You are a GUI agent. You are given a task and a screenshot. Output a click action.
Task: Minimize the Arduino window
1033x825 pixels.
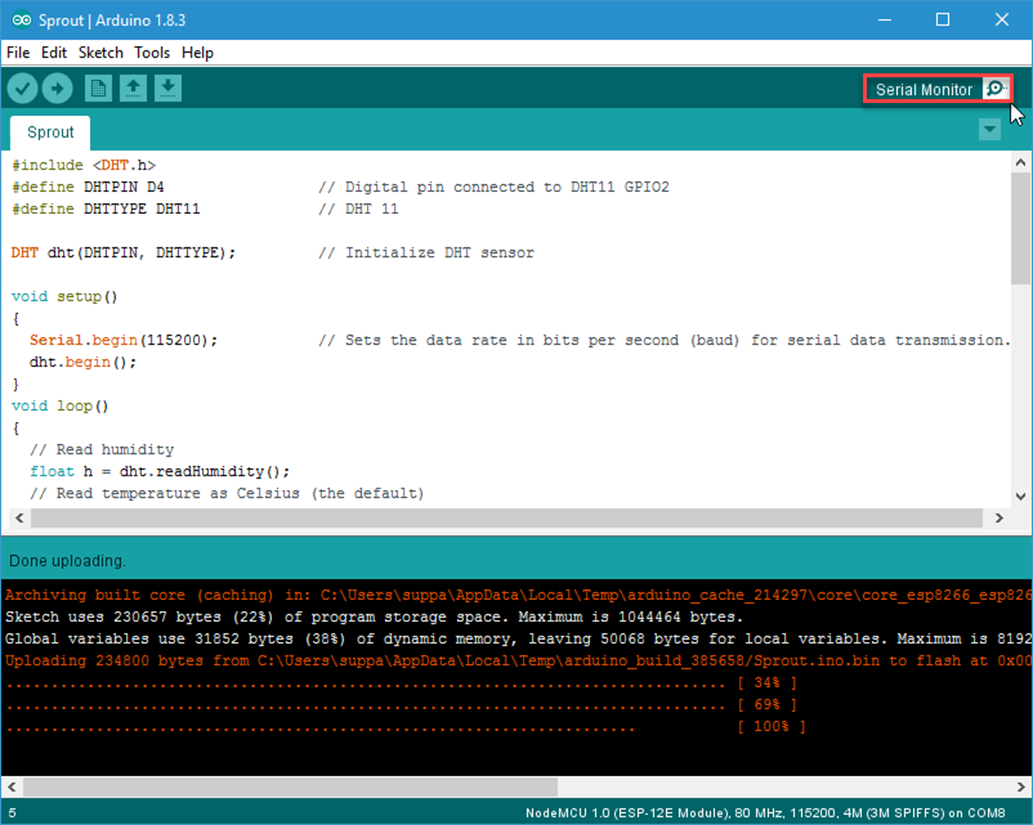(885, 20)
